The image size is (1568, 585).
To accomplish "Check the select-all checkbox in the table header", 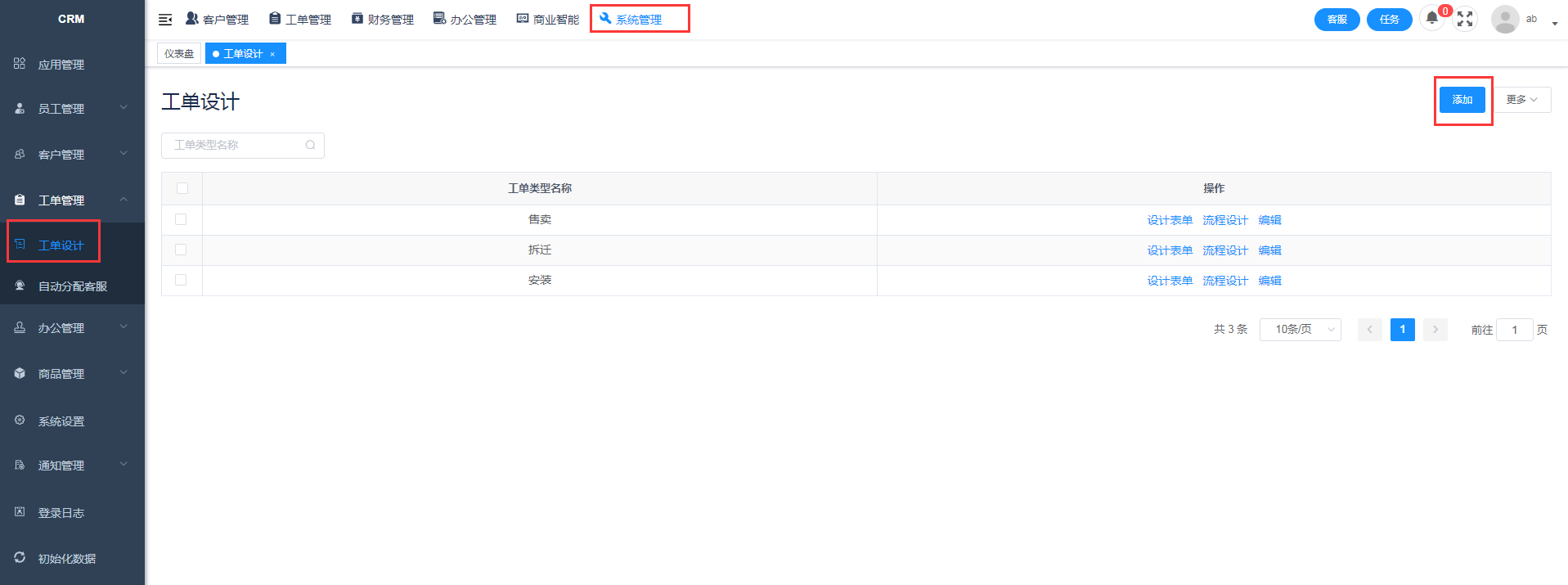I will pos(182,188).
